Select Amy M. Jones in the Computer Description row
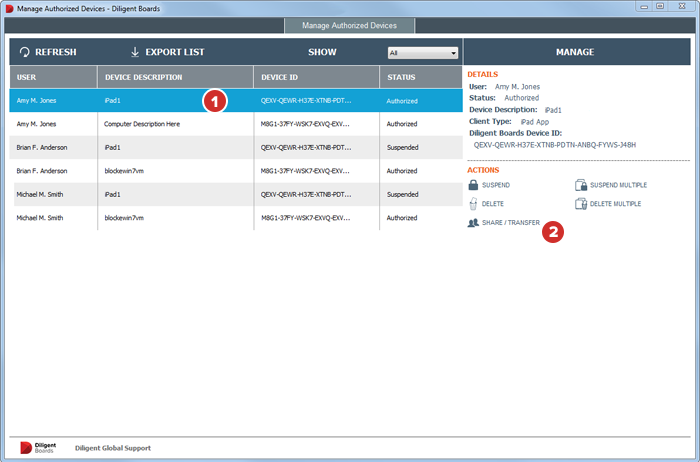This screenshot has height=462, width=700. 36,124
